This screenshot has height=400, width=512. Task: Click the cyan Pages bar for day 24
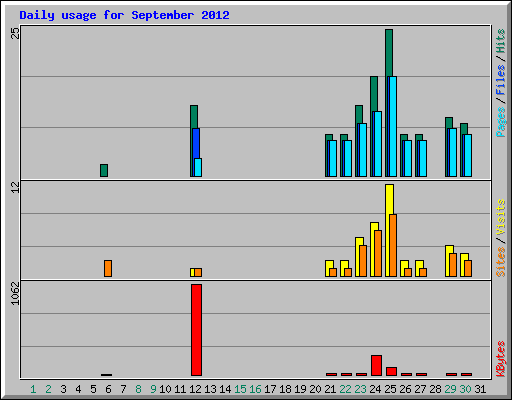[x=378, y=144]
